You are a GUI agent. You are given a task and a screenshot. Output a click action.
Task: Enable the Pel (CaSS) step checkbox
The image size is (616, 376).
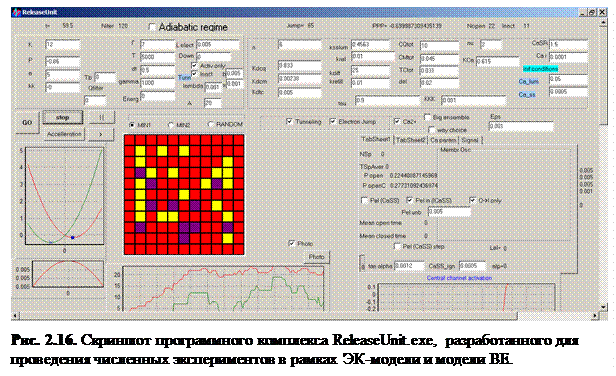(x=397, y=246)
